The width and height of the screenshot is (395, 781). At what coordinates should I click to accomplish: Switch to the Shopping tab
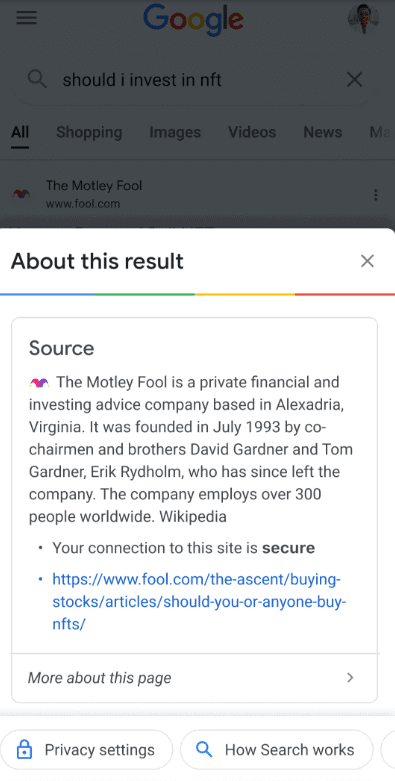pos(89,132)
